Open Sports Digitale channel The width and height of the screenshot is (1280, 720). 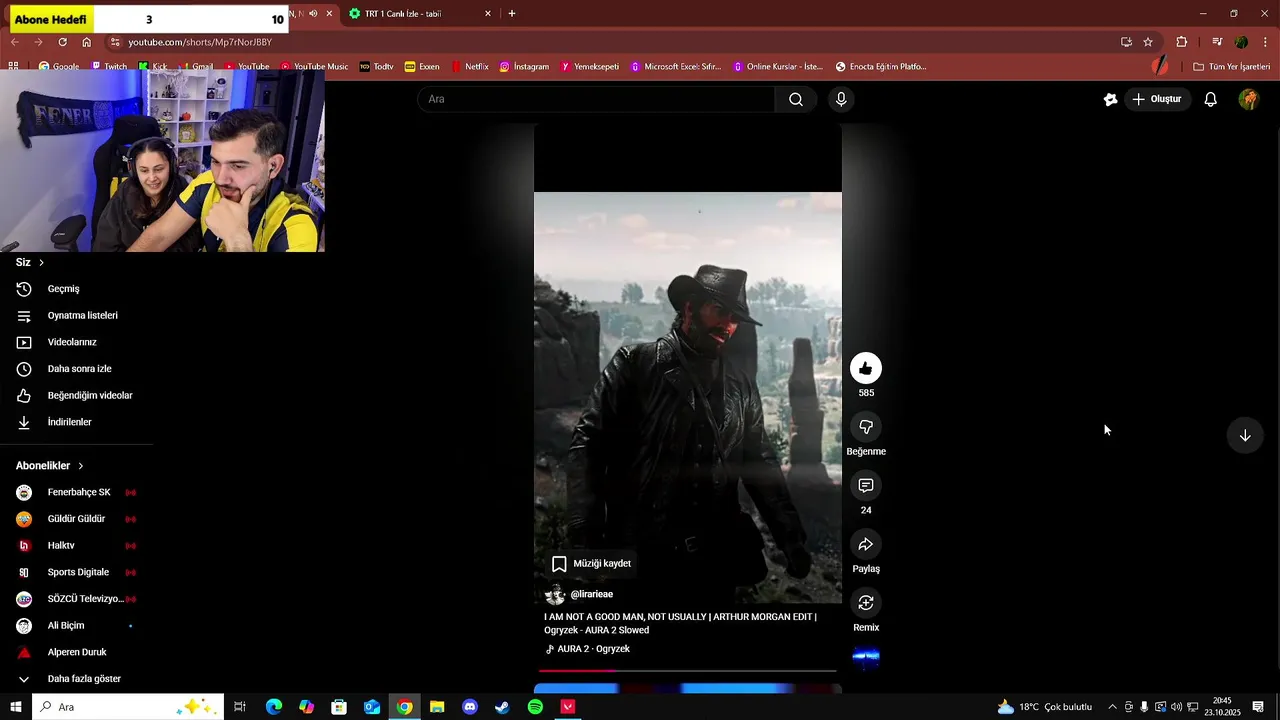76,572
